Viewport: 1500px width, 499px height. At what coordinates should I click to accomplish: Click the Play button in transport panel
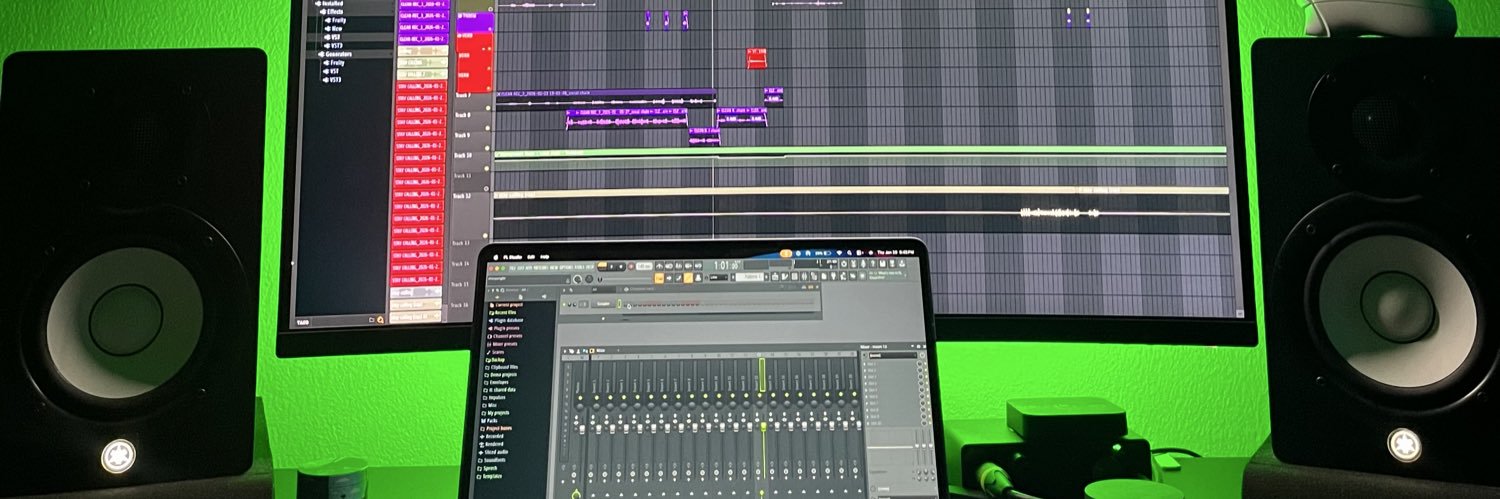pos(611,267)
